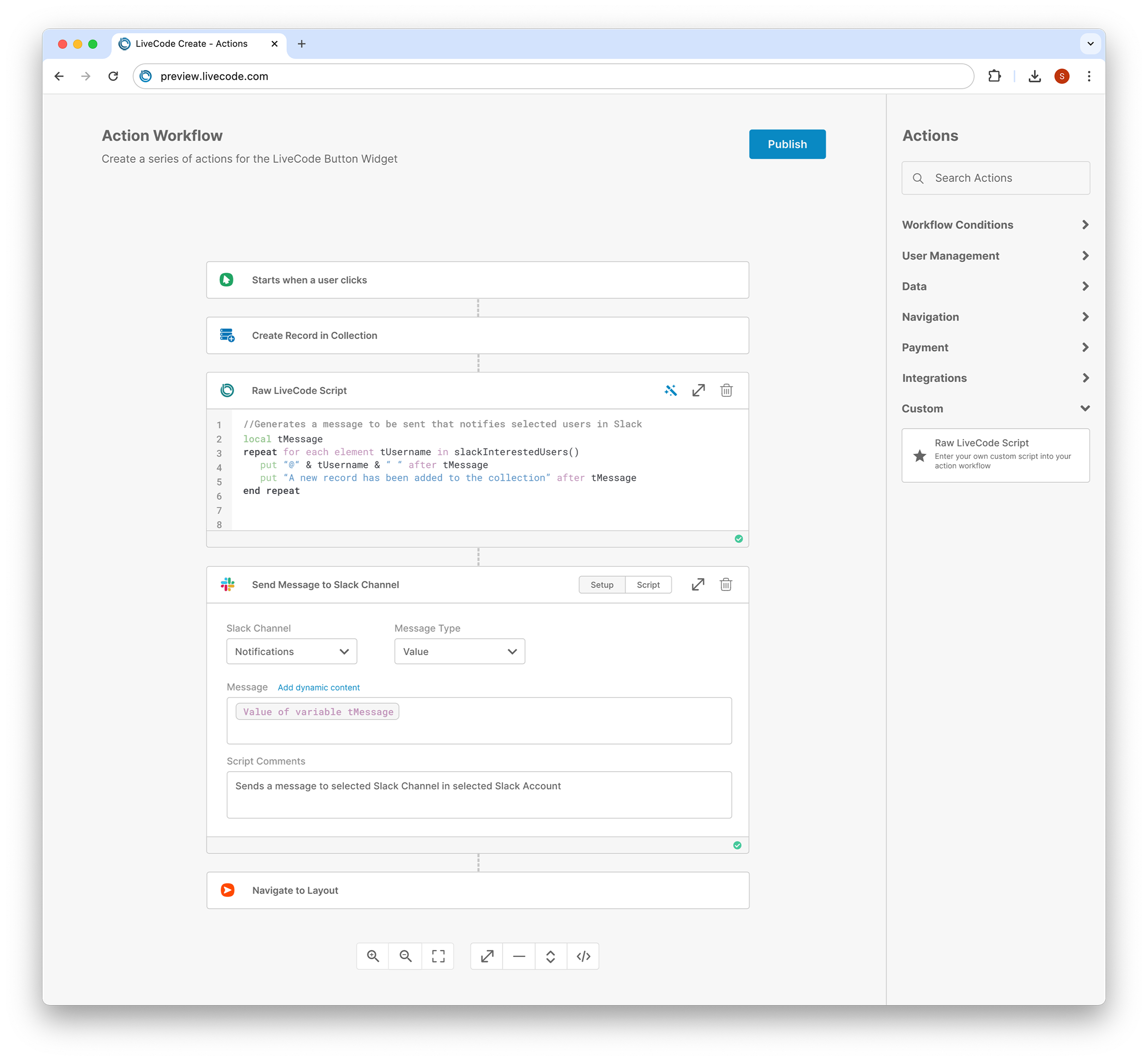Image resolution: width=1148 pixels, height=1061 pixels.
Task: Expand the Integrations category
Action: coord(995,378)
